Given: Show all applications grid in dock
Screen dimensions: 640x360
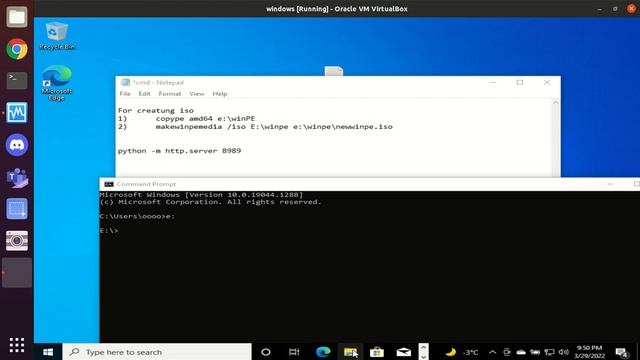Looking at the screenshot, I should coord(17,345).
